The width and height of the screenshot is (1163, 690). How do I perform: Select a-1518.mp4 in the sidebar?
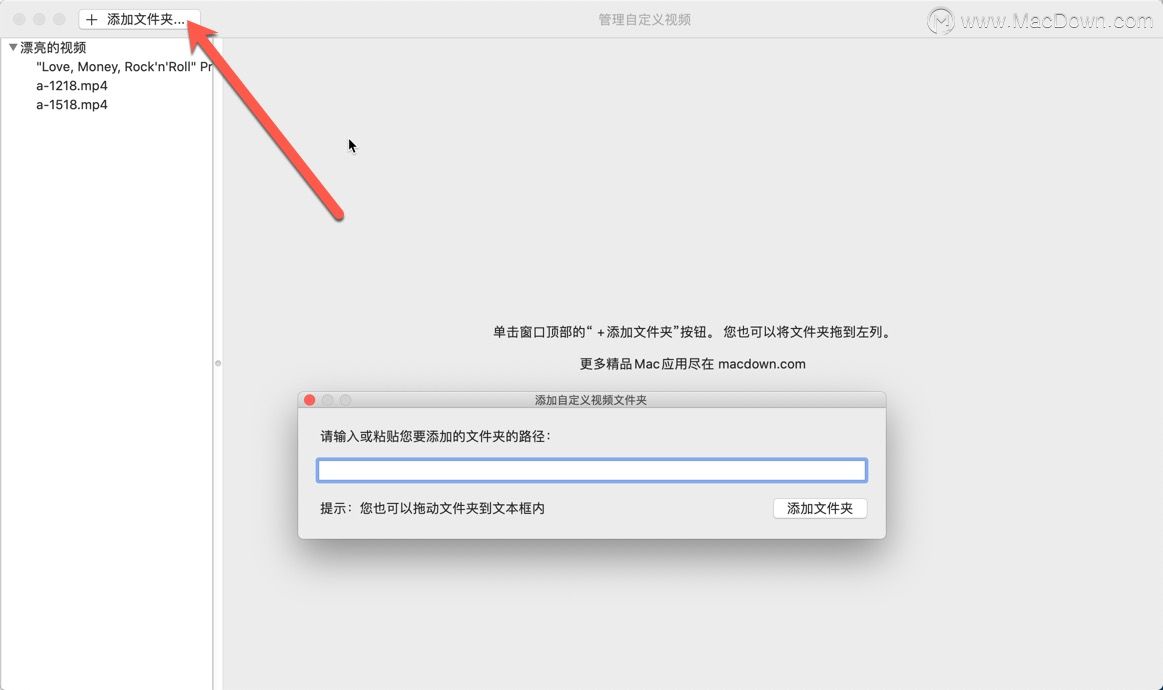(x=72, y=105)
